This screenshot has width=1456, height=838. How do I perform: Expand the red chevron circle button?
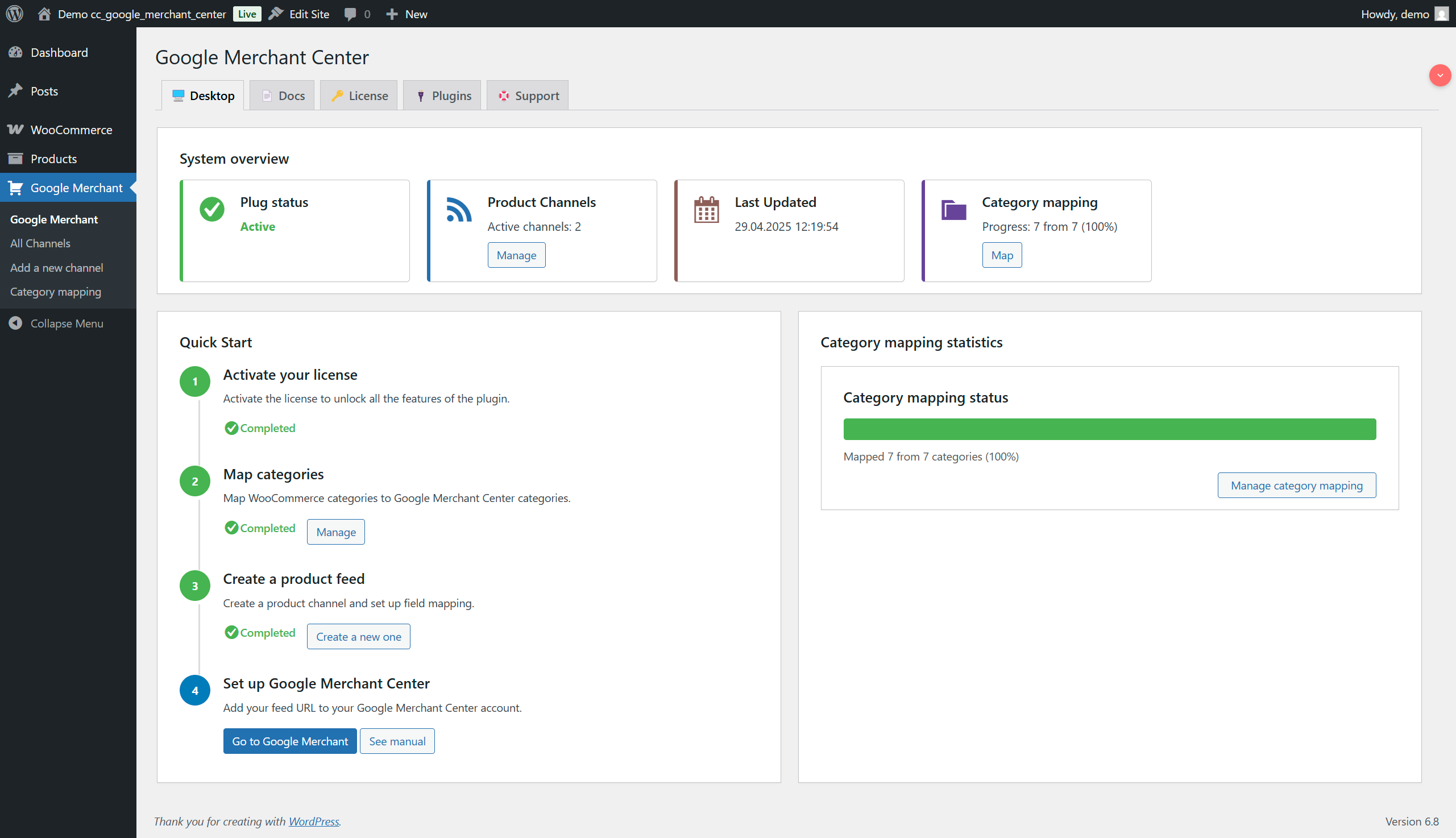[x=1440, y=76]
